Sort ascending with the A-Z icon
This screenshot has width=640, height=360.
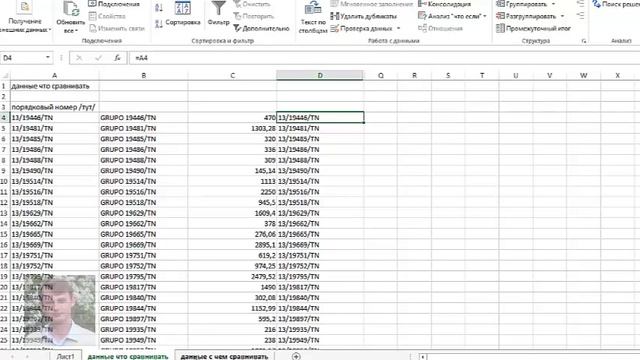(159, 7)
